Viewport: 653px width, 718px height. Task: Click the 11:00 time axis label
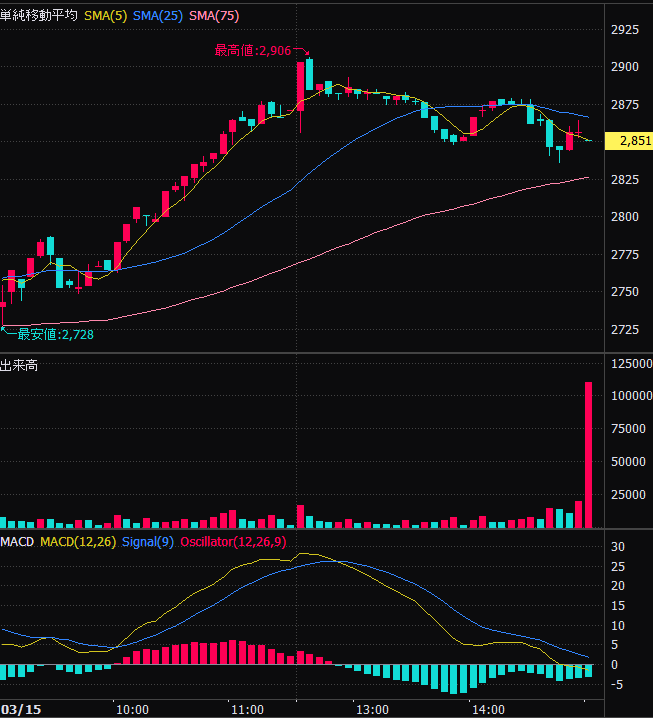(247, 710)
